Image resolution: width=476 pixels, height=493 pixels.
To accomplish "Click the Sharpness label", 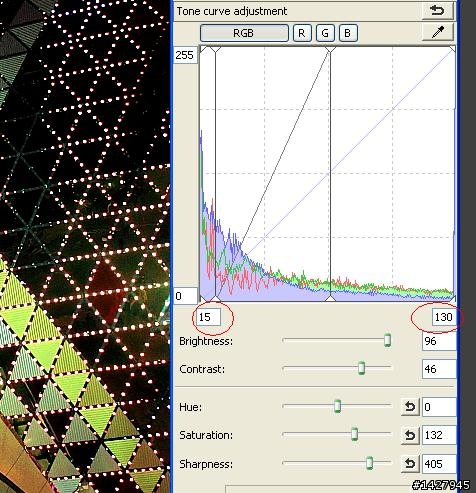I will [206, 464].
